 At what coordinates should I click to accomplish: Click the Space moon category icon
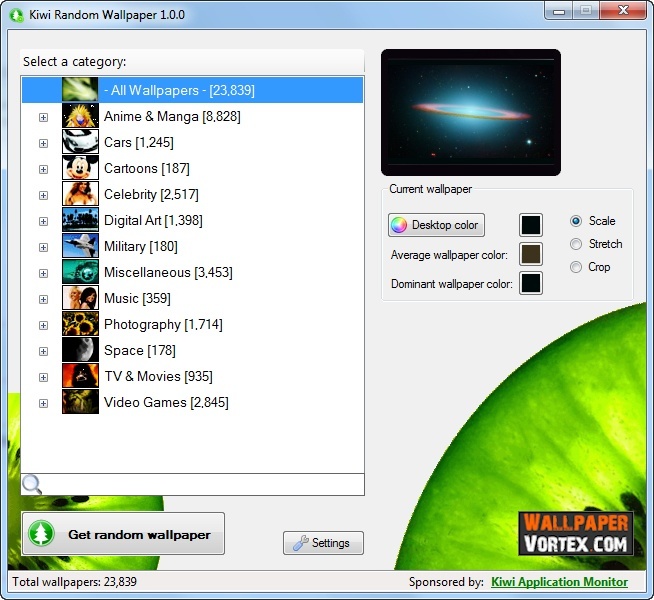pos(80,350)
